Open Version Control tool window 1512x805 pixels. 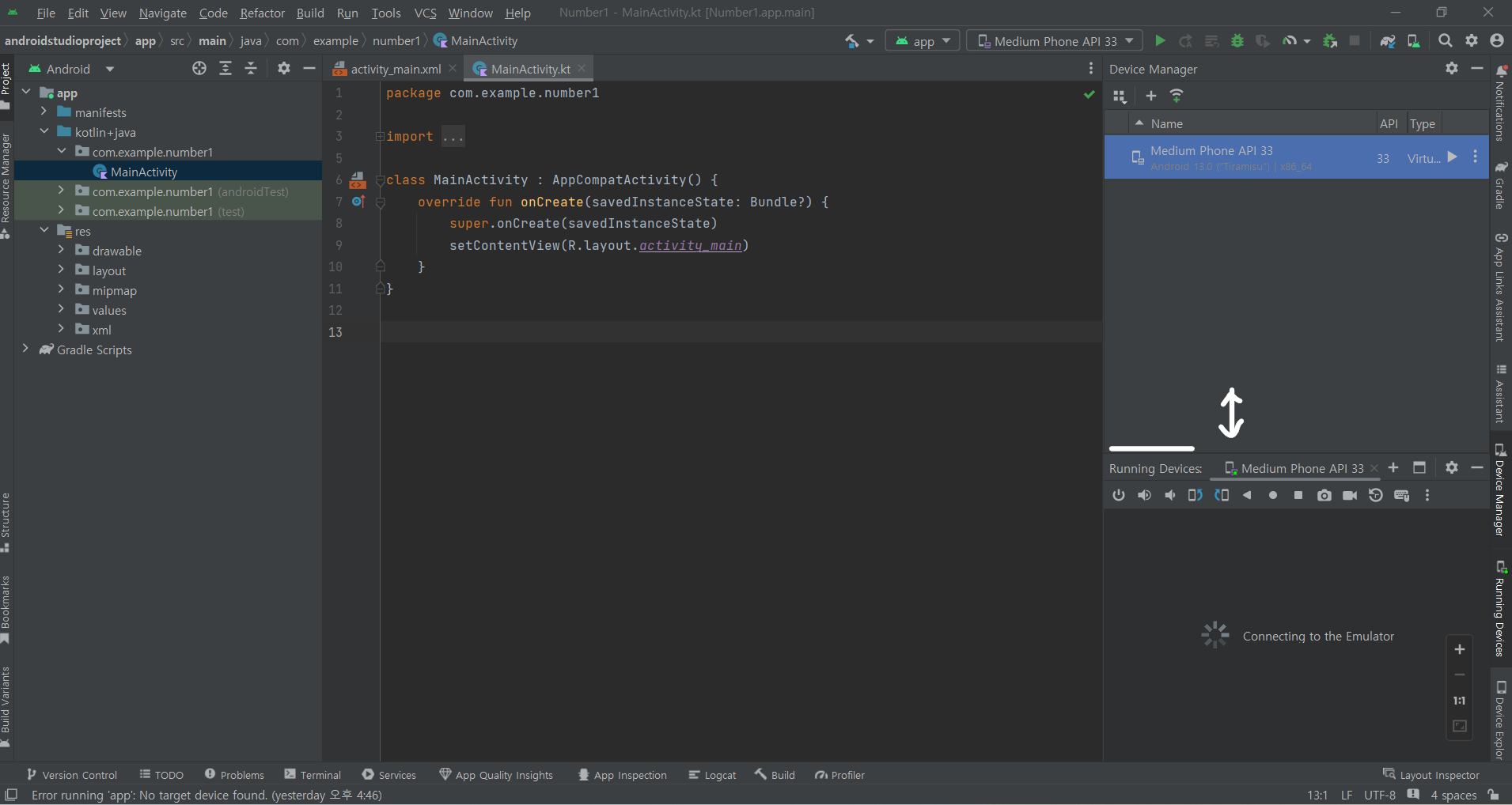[x=72, y=775]
